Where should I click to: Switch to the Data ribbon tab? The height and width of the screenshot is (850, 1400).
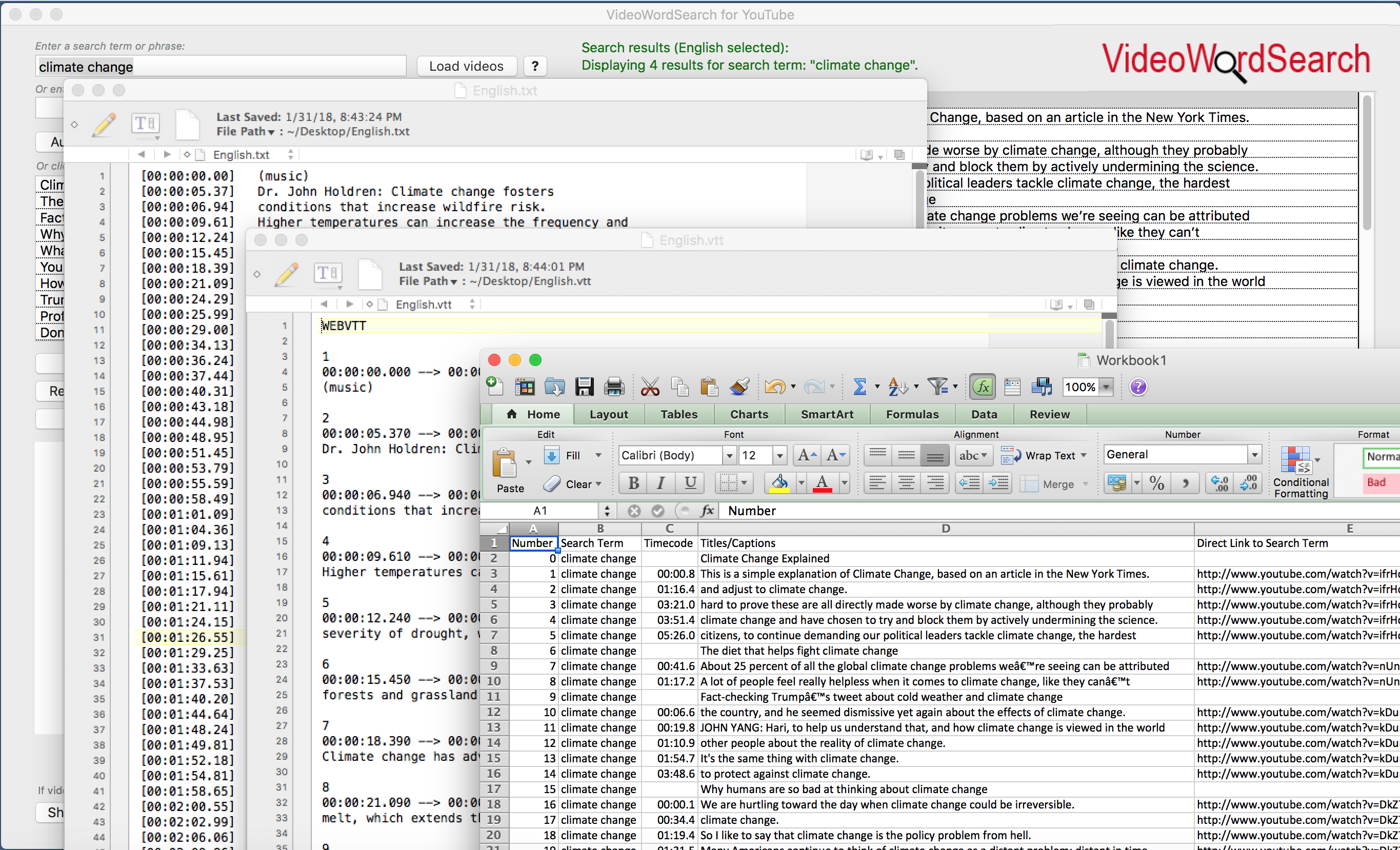(x=984, y=414)
